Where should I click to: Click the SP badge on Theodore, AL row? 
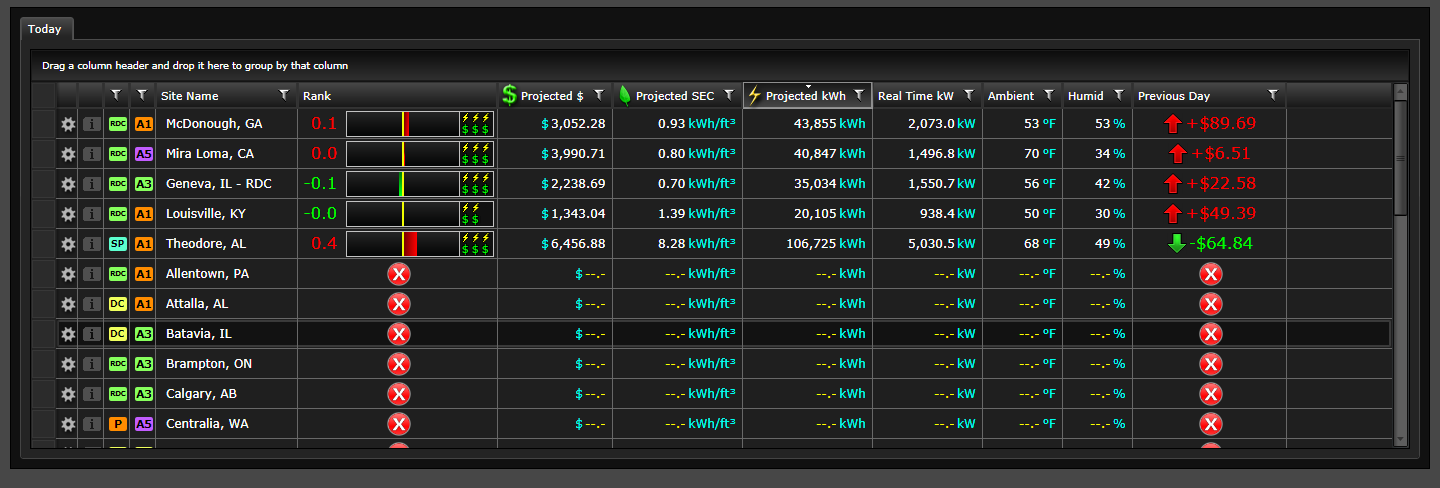coord(118,244)
